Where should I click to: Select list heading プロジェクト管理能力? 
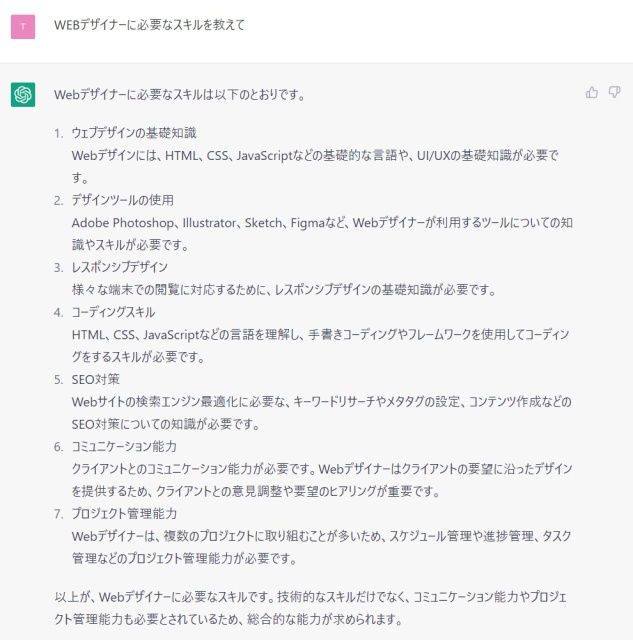pyautogui.click(x=124, y=513)
